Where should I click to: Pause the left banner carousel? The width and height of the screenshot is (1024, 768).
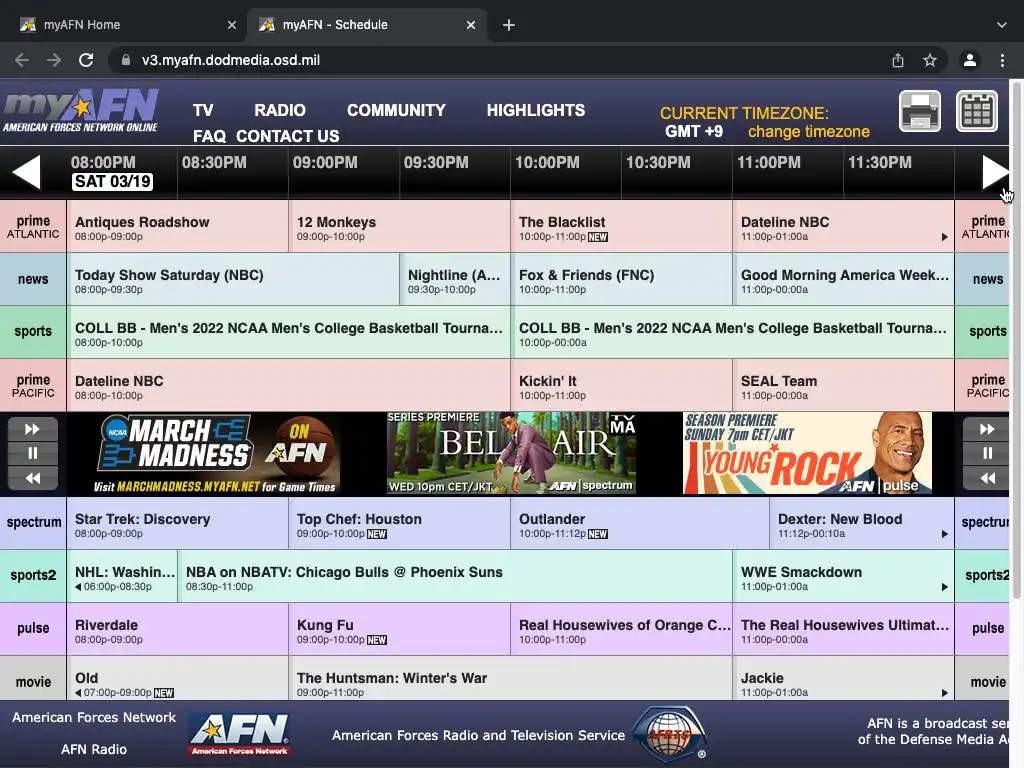33,453
